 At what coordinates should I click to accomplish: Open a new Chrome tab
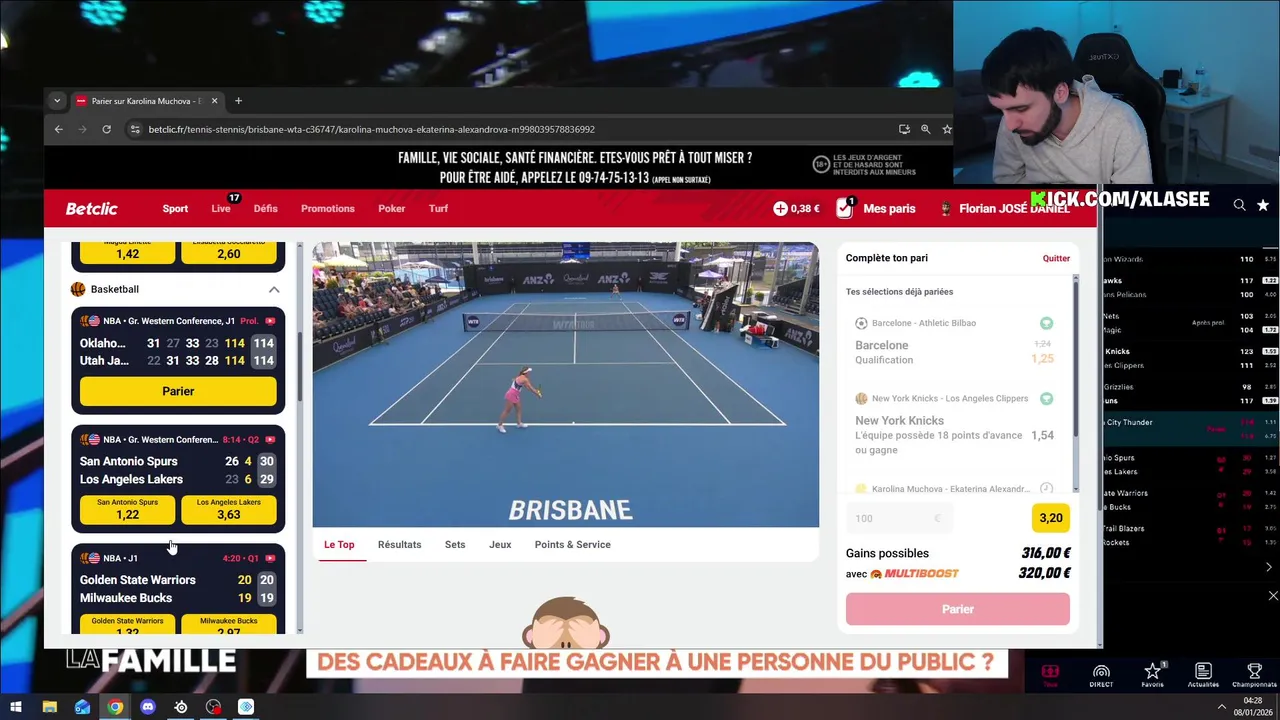click(238, 101)
